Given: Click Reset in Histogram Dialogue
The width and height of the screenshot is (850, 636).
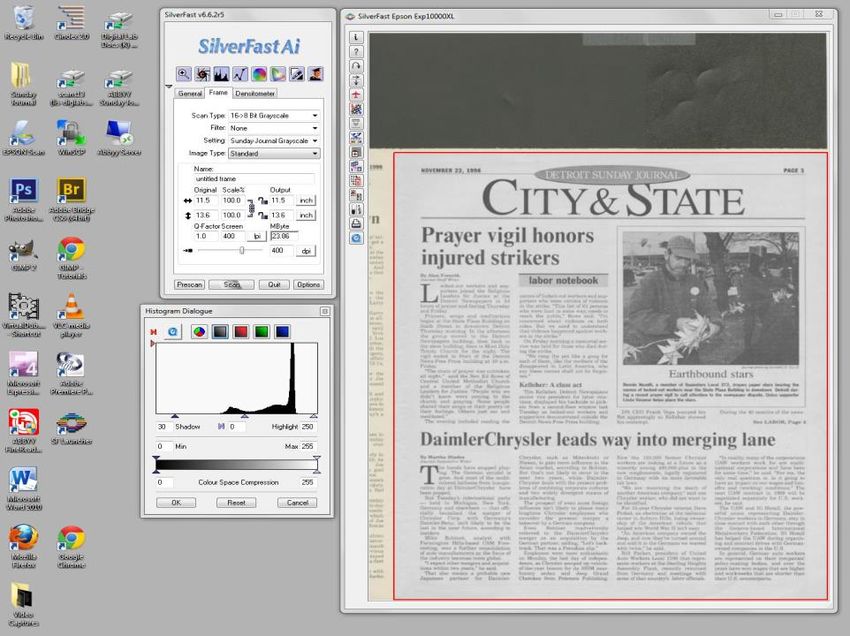Looking at the screenshot, I should (x=236, y=503).
